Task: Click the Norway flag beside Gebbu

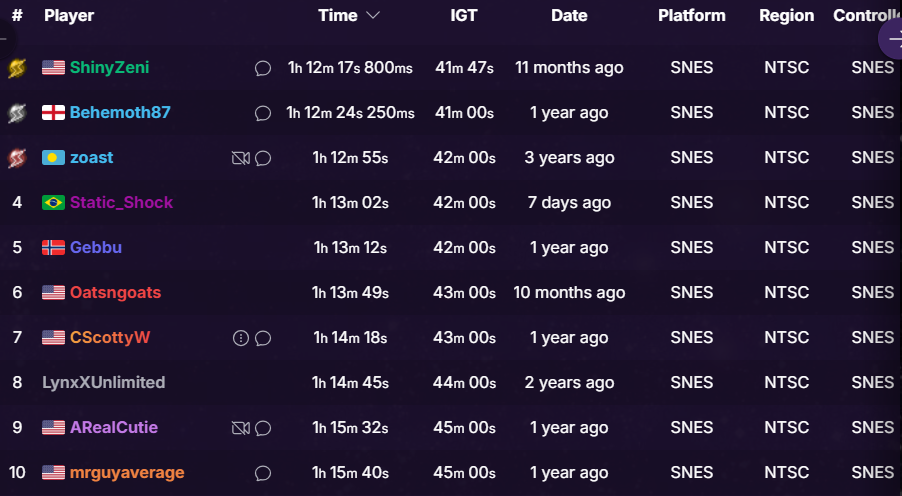Action: coord(53,248)
